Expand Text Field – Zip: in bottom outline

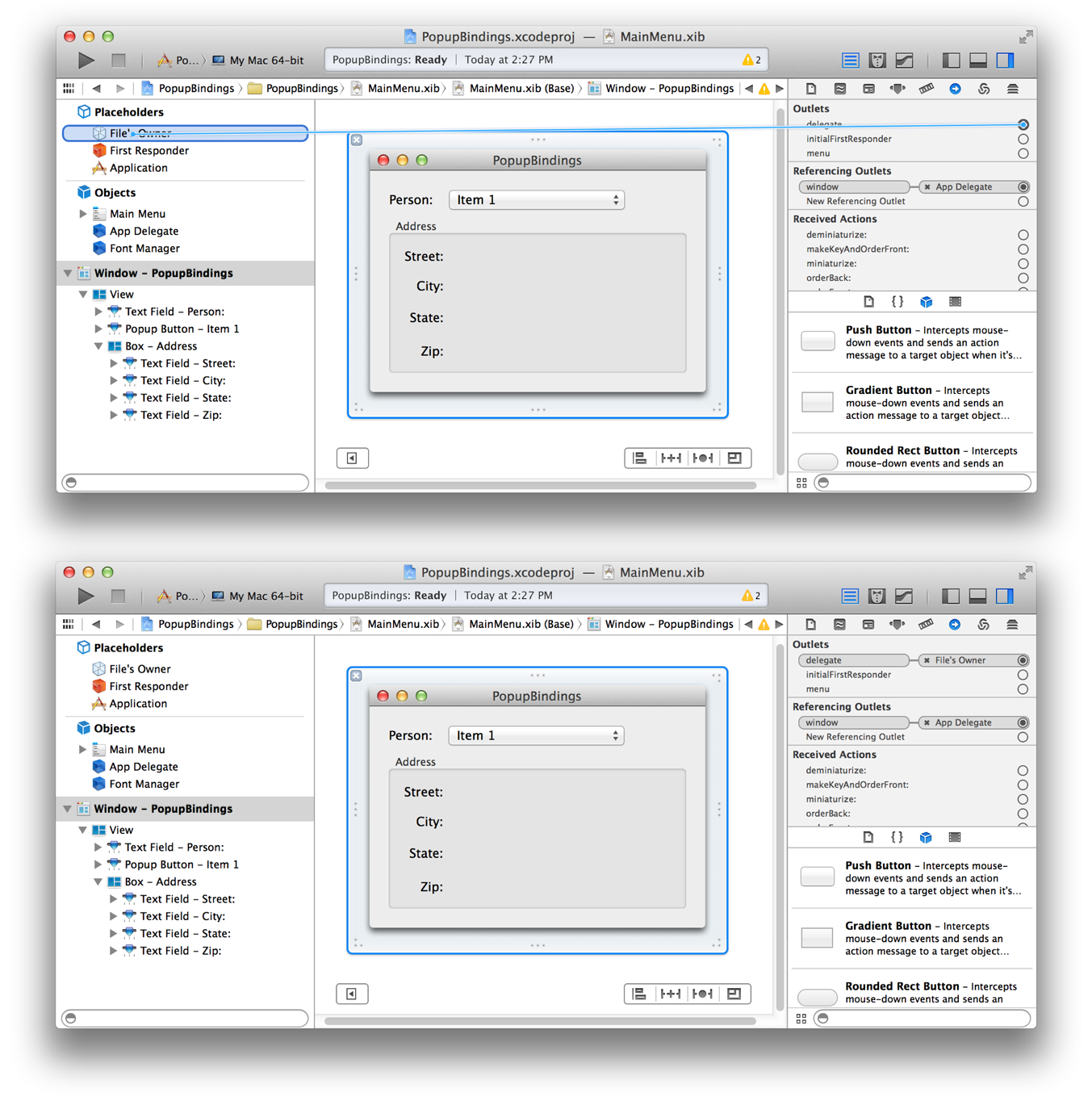(x=113, y=951)
